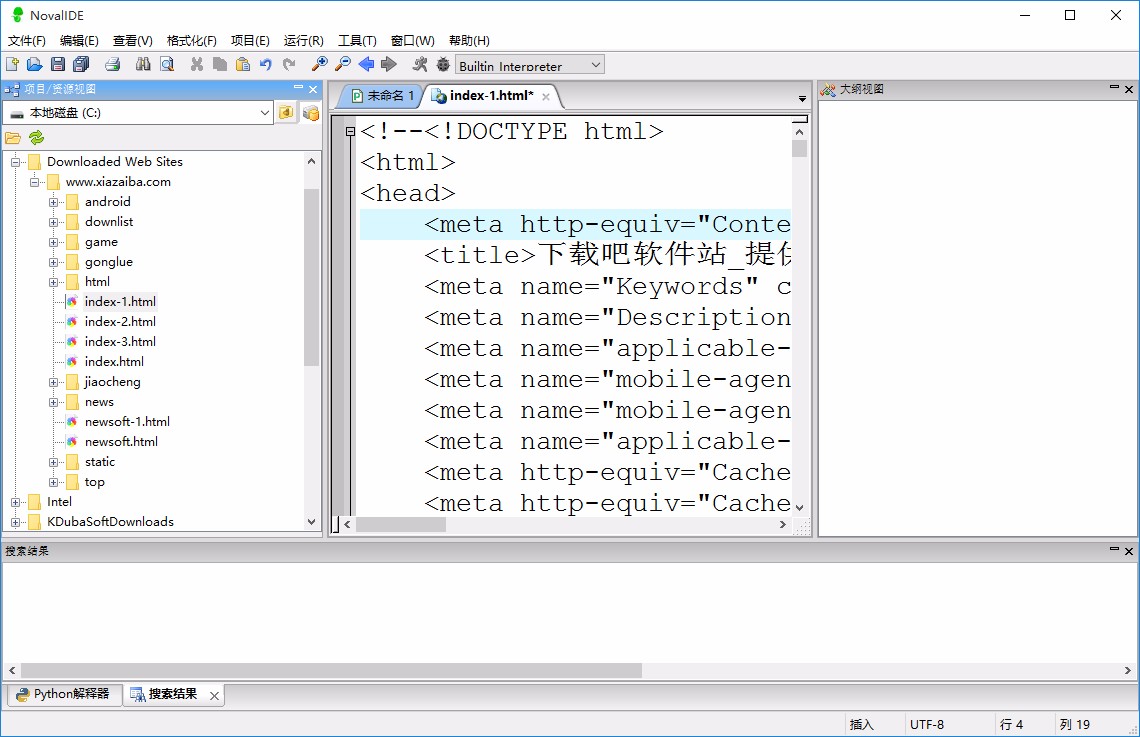Start debugging with the bug icon
Image resolution: width=1140 pixels, height=737 pixels.
tap(443, 65)
